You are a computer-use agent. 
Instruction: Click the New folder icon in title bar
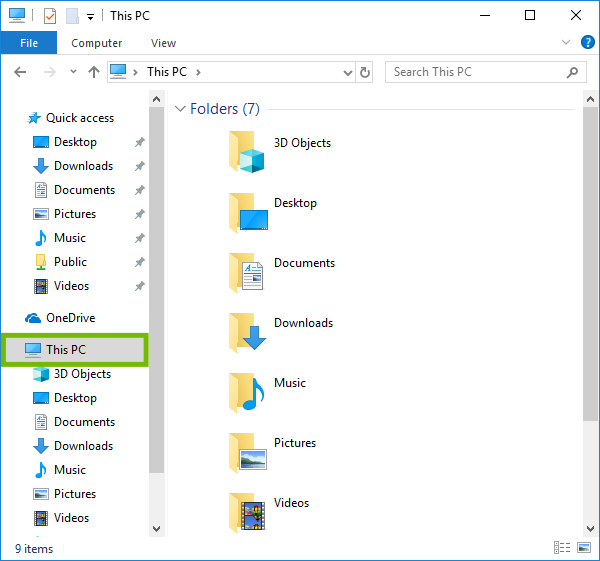tap(72, 16)
